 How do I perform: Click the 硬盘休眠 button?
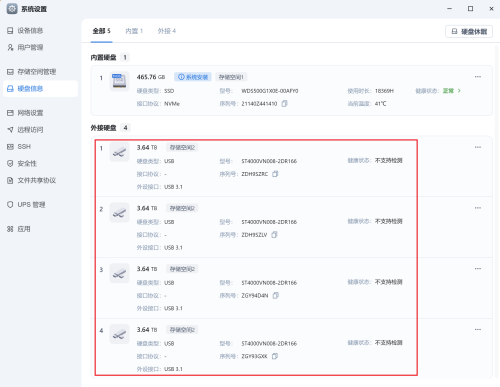coord(469,32)
